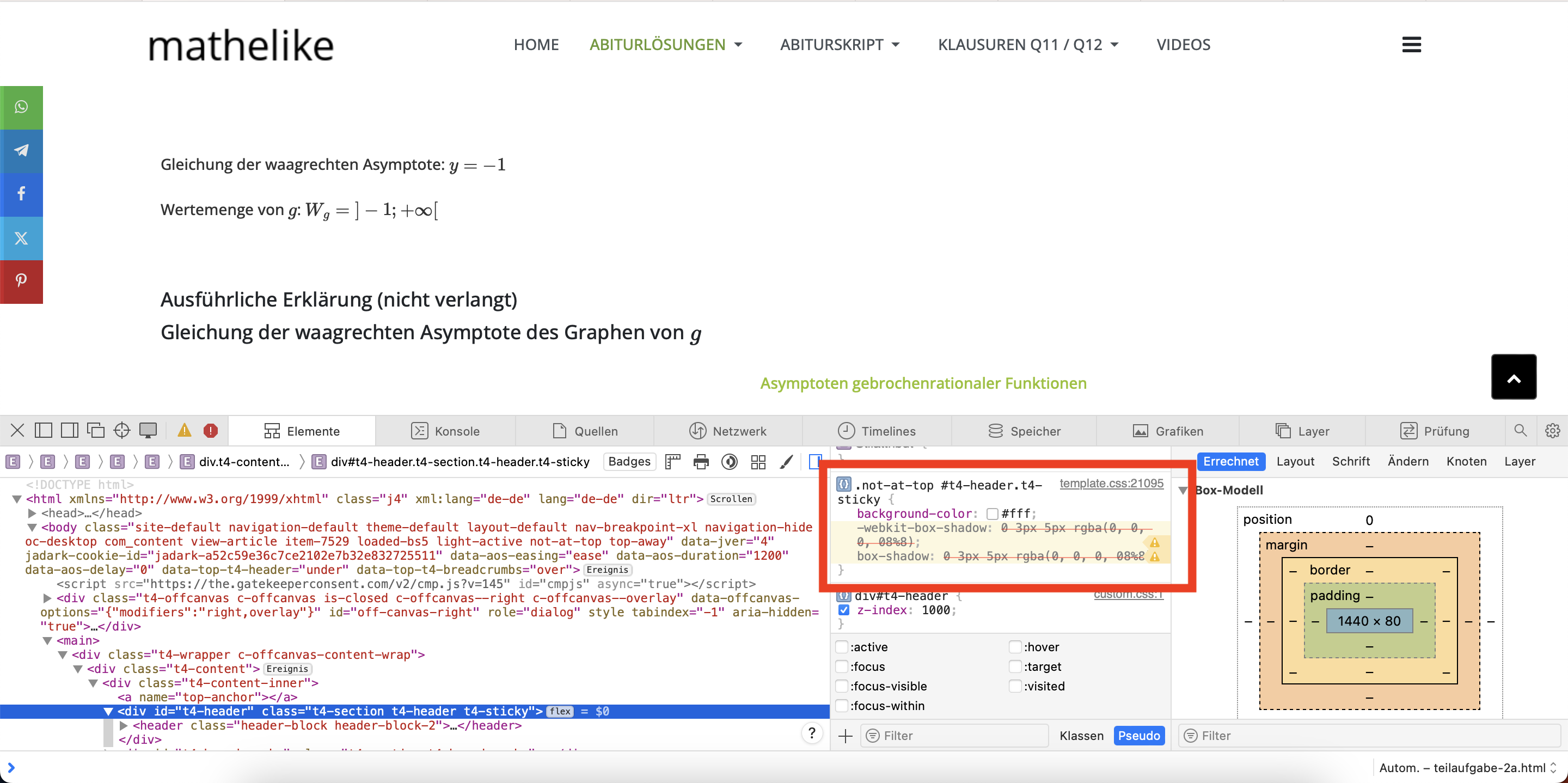The height and width of the screenshot is (783, 1568).
Task: Toggle print media styles printer icon
Action: pyautogui.click(x=701, y=462)
